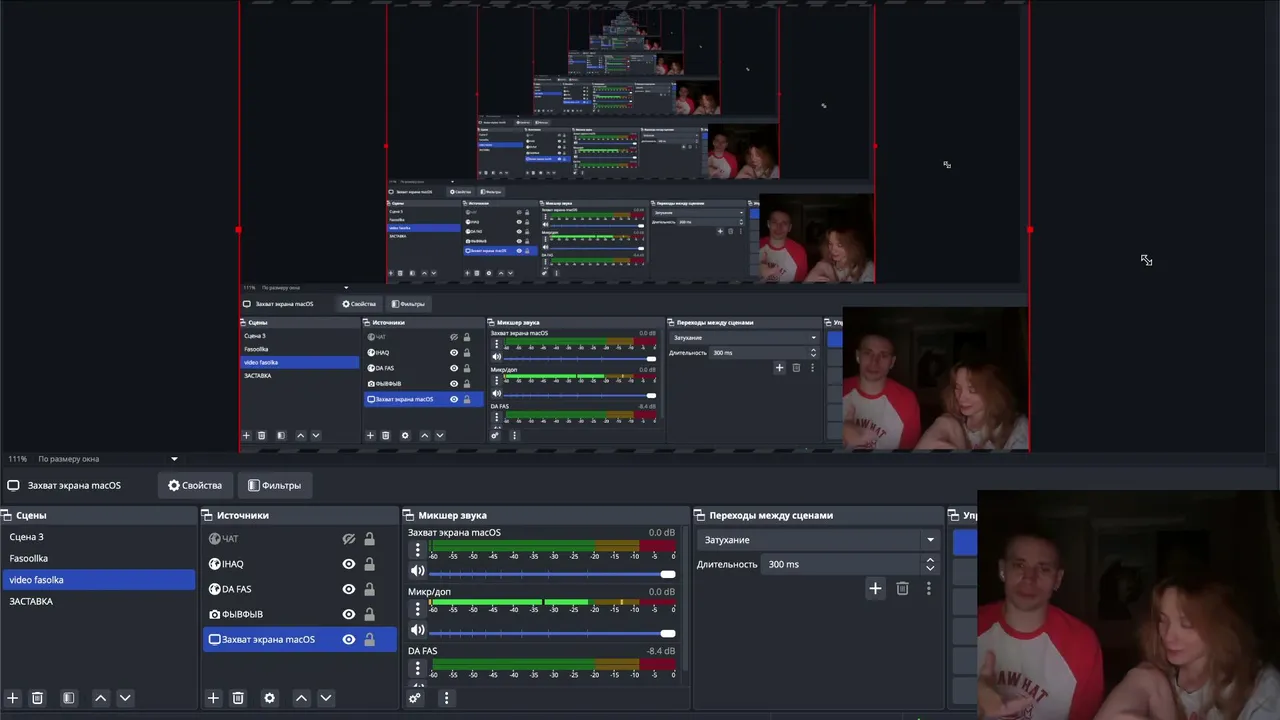Click browser globe icon of IHAQ source
This screenshot has height=720, width=1280.
[214, 564]
